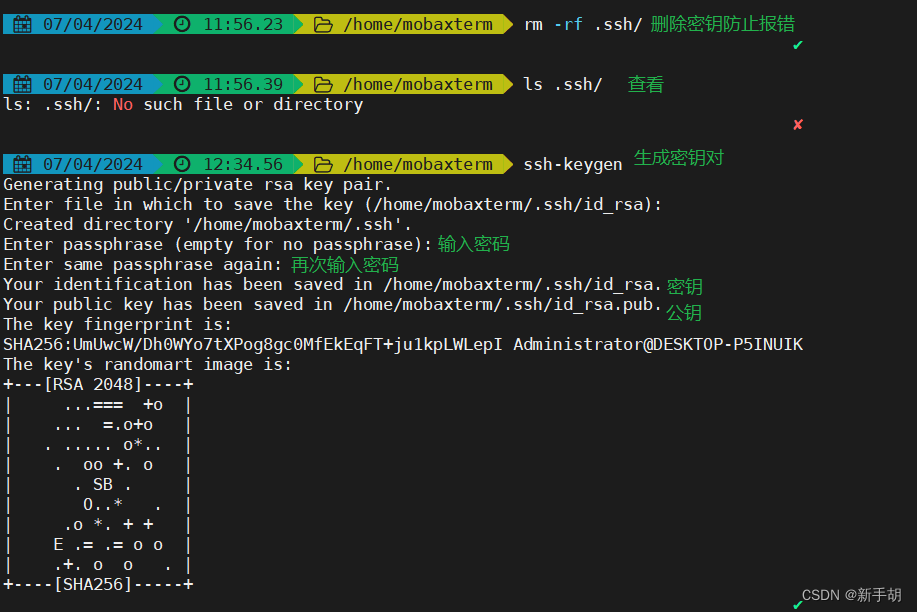Click the green success checkmark after the rm command

tap(798, 45)
